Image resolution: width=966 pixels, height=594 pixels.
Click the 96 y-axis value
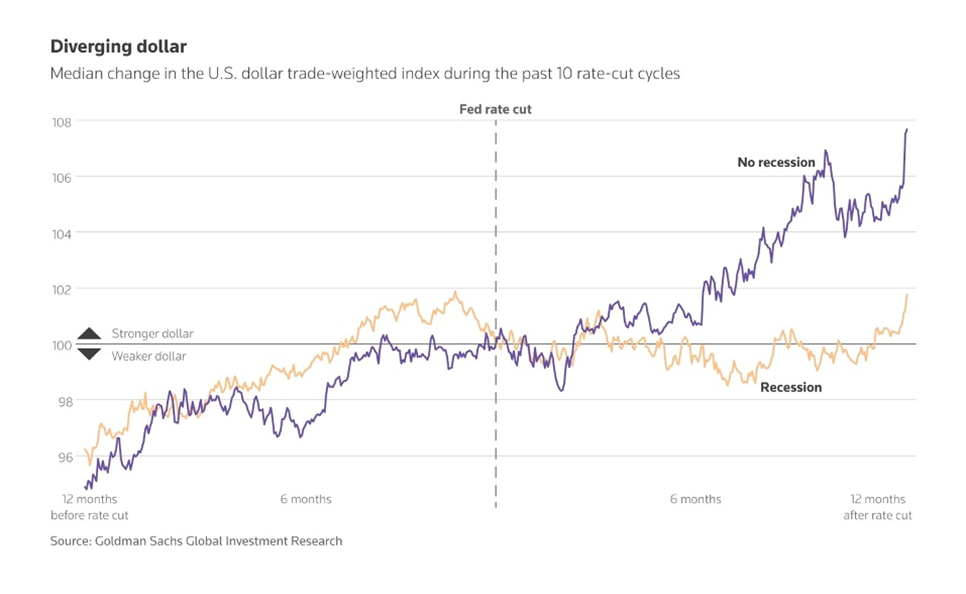point(62,457)
